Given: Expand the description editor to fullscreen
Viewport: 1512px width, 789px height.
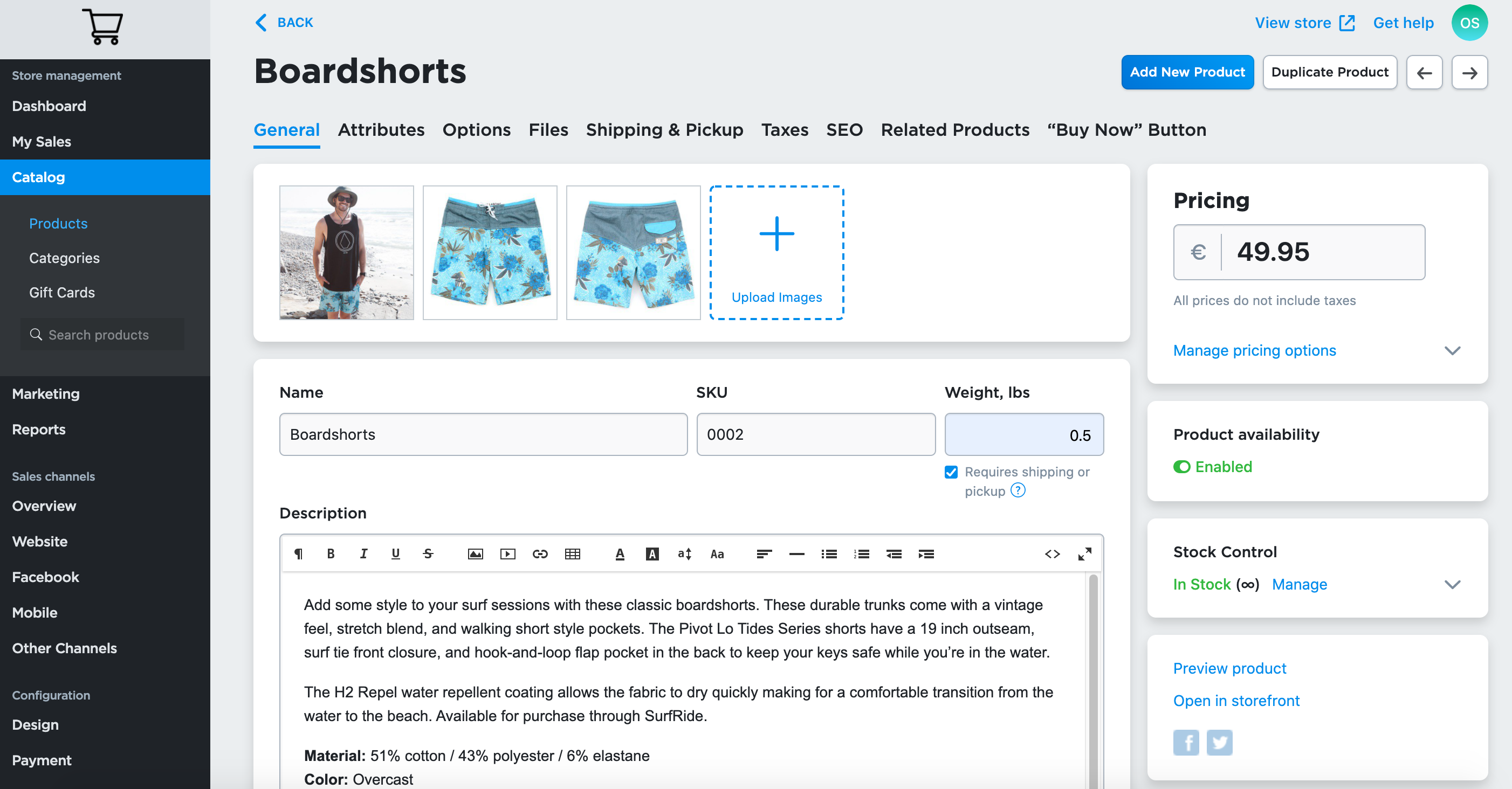Looking at the screenshot, I should point(1085,554).
